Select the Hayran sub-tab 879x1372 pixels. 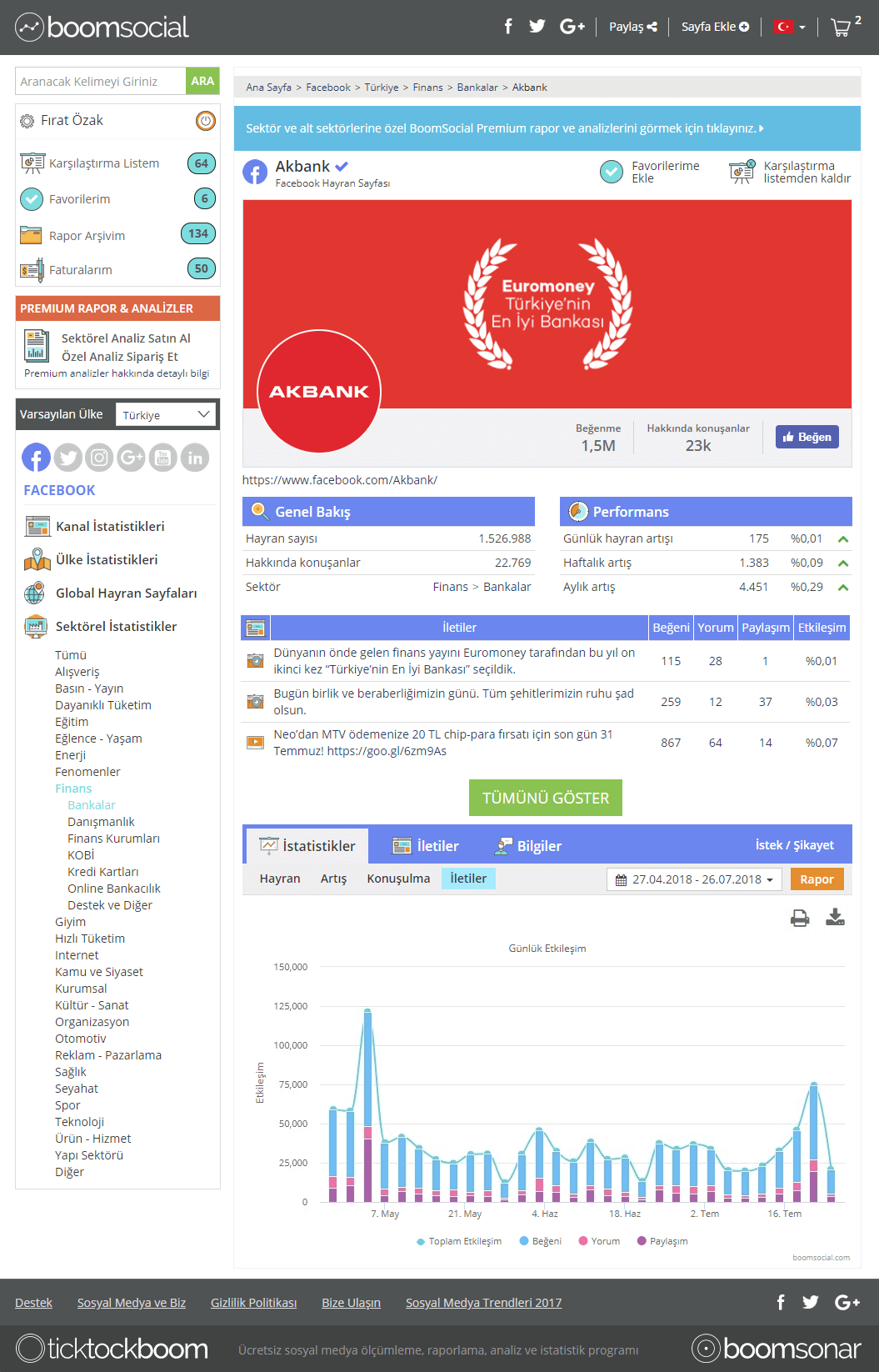[280, 879]
